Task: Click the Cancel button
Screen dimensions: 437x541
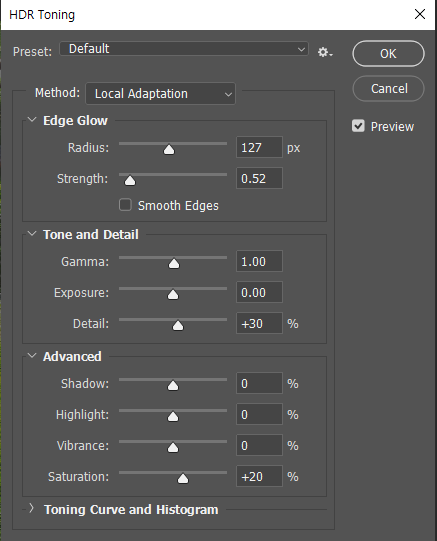Action: (388, 89)
